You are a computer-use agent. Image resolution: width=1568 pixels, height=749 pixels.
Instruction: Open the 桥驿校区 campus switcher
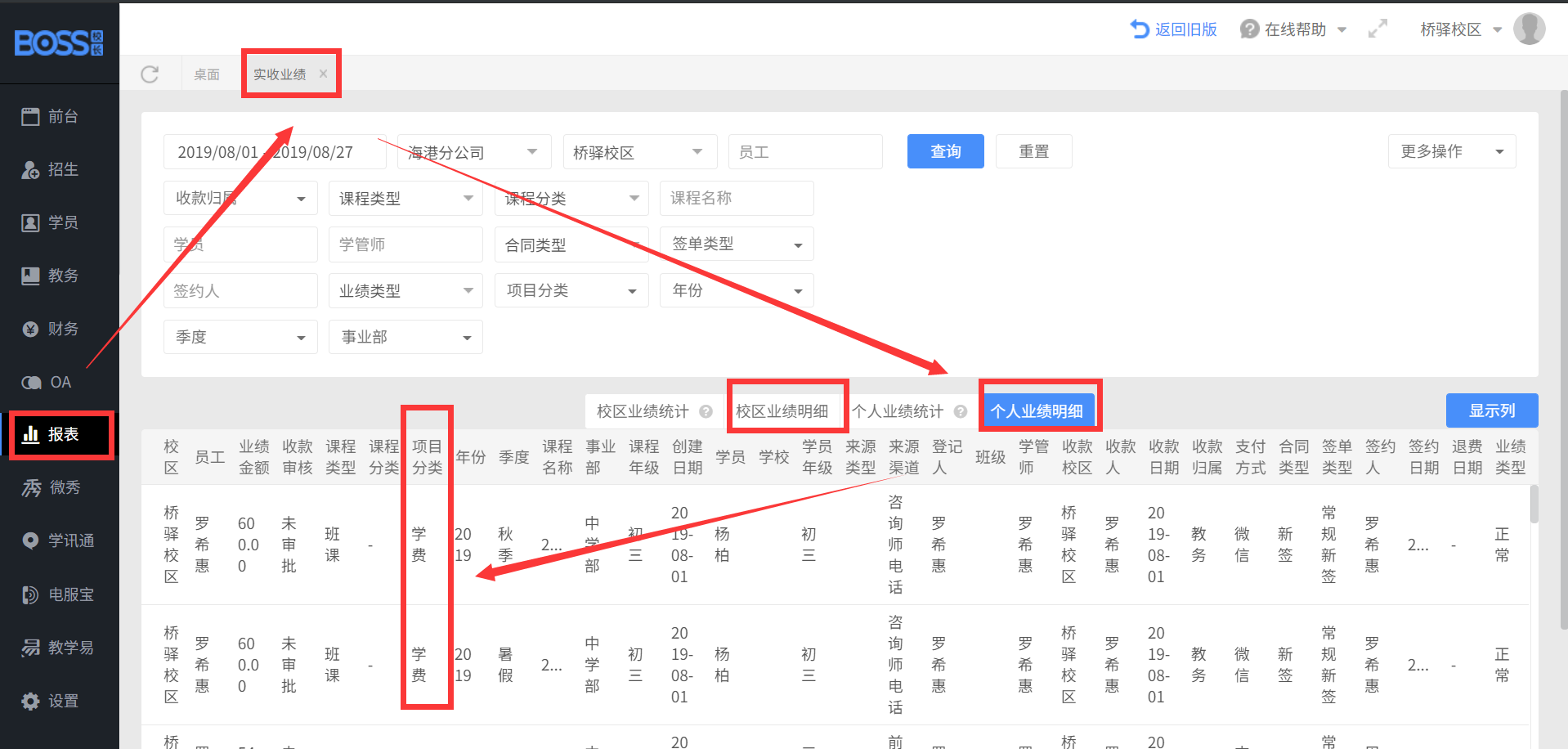(1461, 29)
